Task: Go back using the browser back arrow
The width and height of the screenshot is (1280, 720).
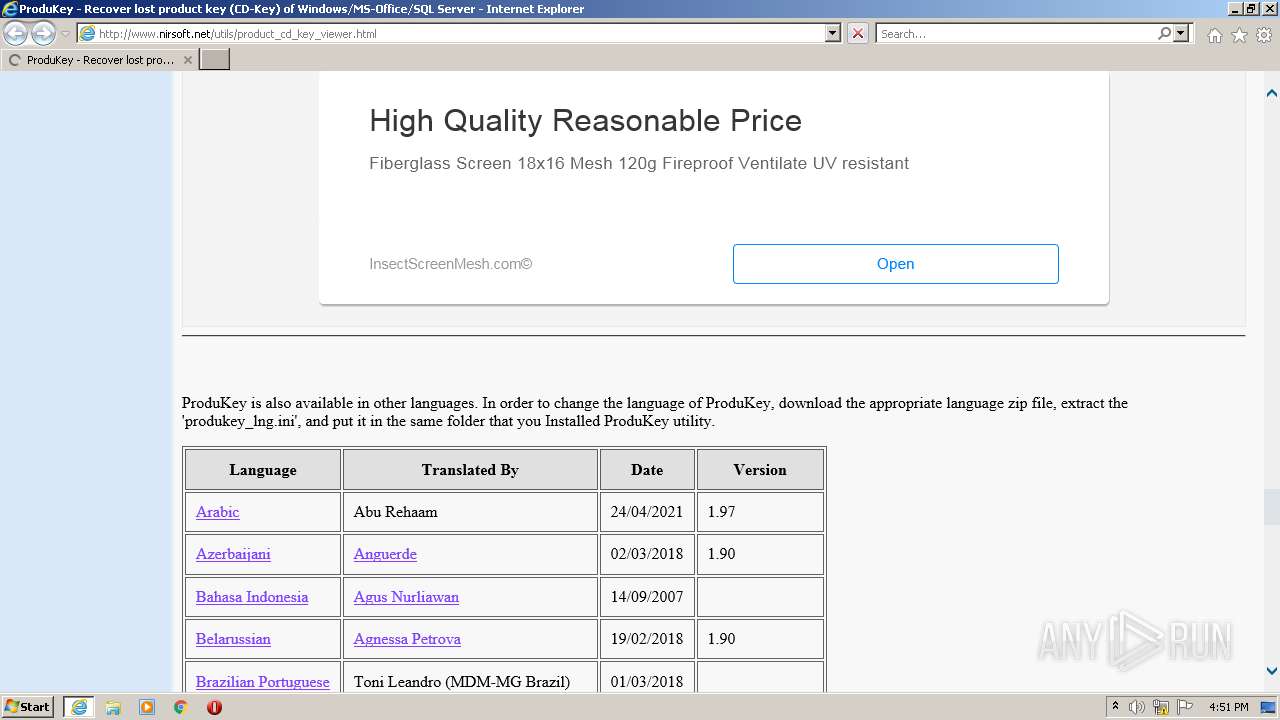Action: (16, 34)
